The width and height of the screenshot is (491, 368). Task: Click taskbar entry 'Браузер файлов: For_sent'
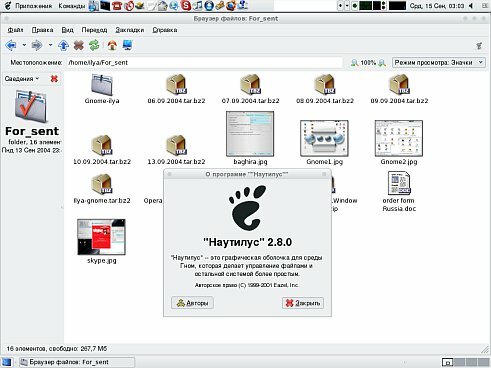coord(77,362)
